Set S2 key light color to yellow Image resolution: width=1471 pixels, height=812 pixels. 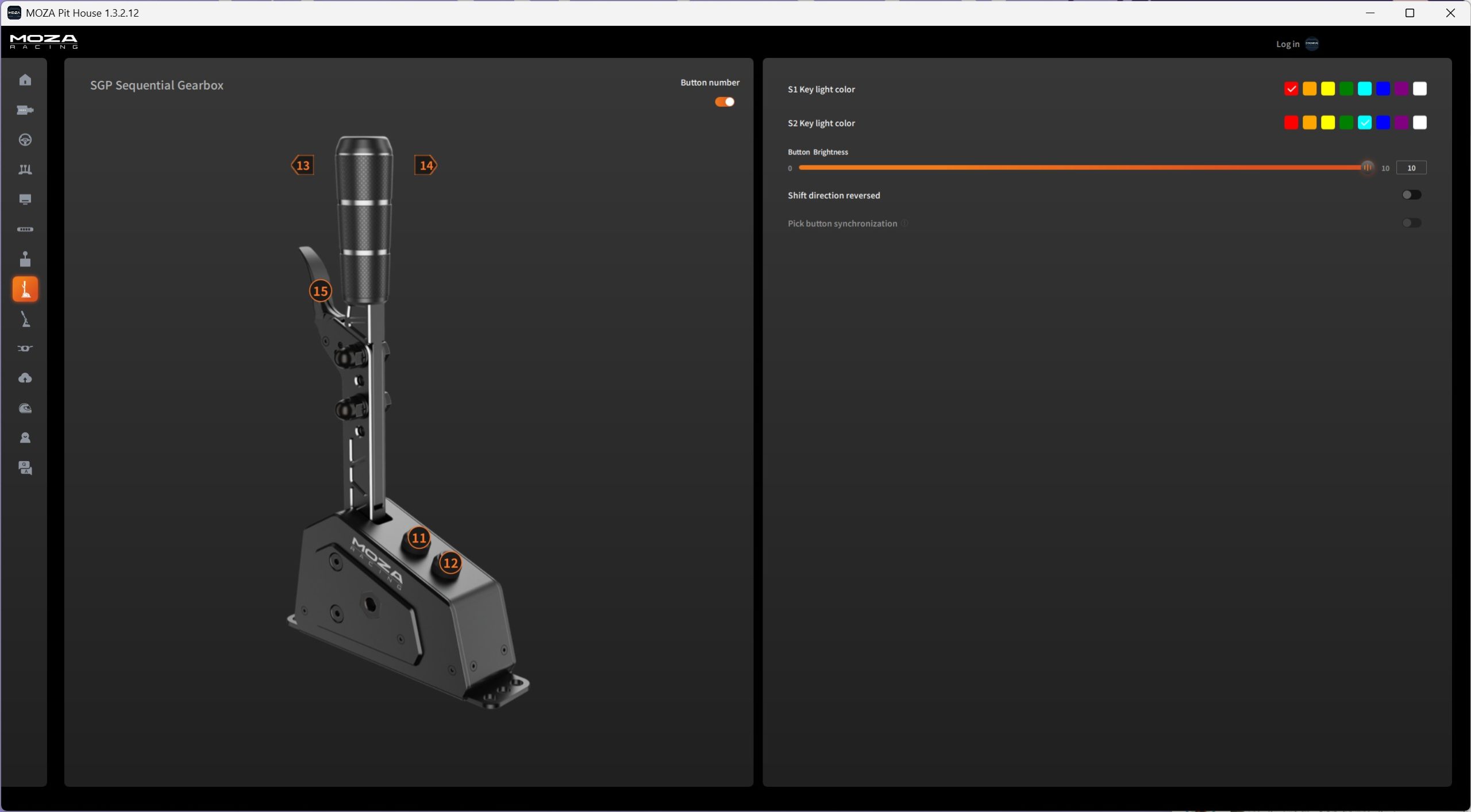[x=1328, y=122]
